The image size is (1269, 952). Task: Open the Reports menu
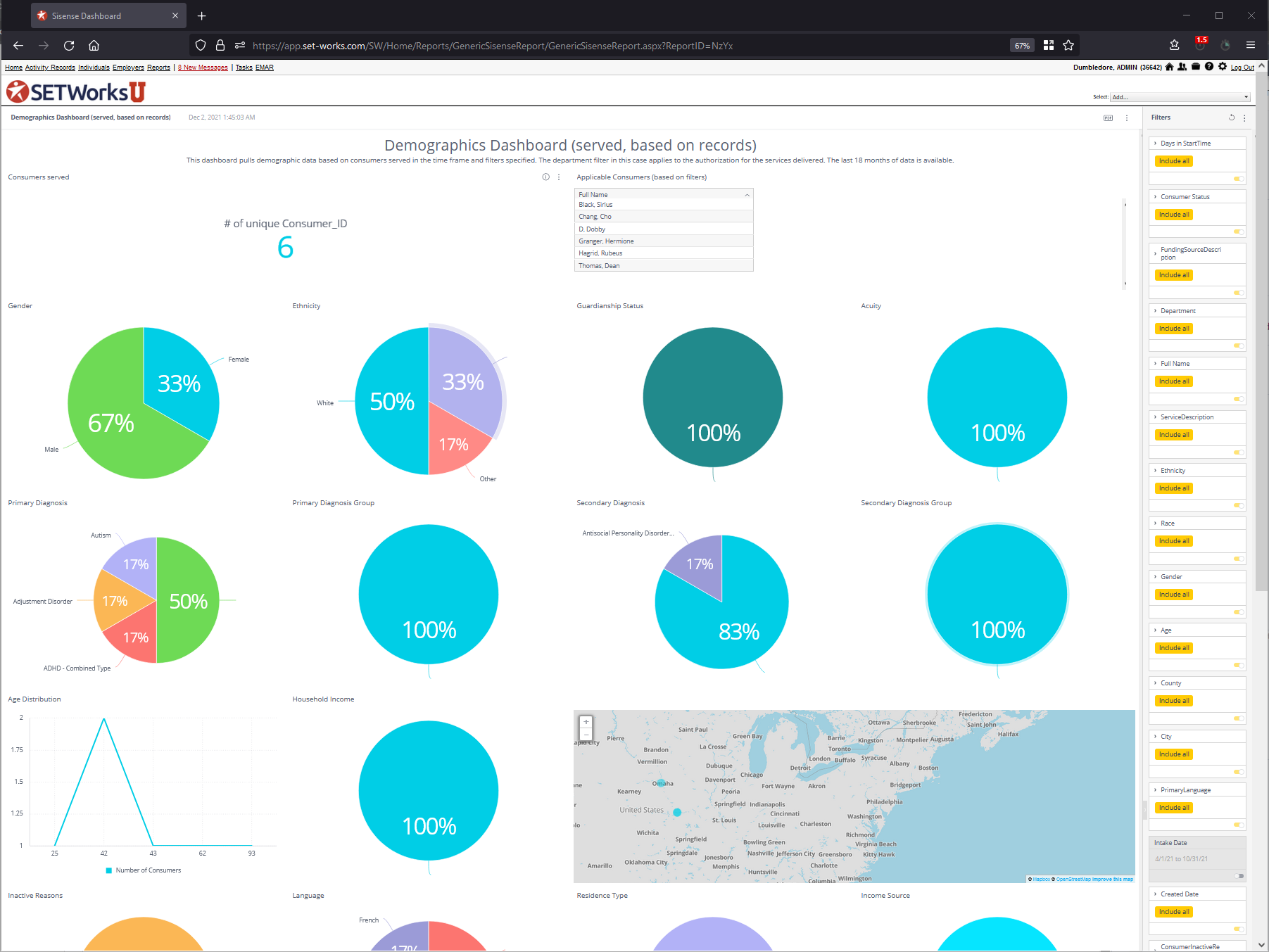tap(158, 68)
